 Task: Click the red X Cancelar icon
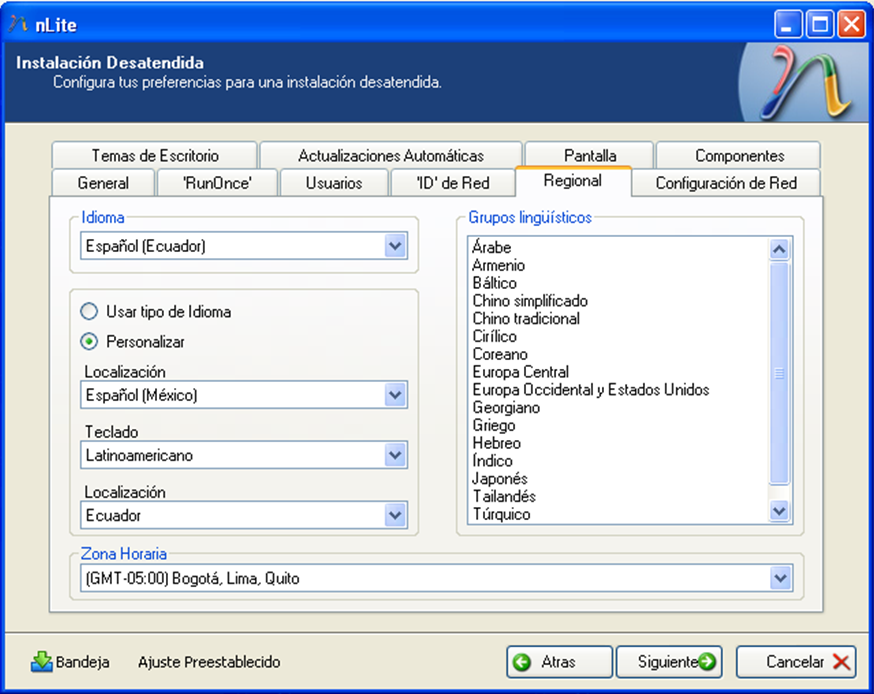pyautogui.click(x=841, y=662)
